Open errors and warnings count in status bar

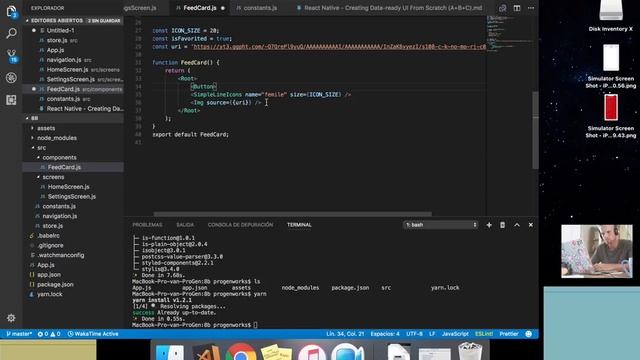pyautogui.click(x=49, y=334)
